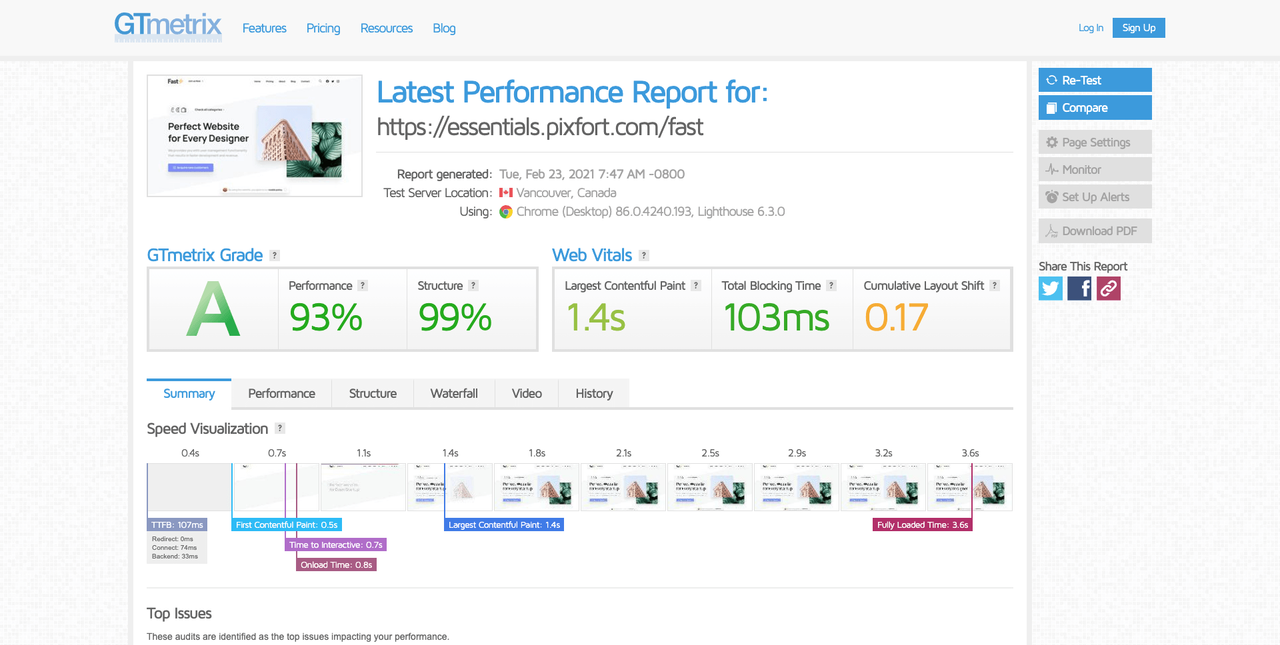This screenshot has height=645, width=1280.
Task: Open help icon for Total Blocking Time
Action: pos(831,286)
